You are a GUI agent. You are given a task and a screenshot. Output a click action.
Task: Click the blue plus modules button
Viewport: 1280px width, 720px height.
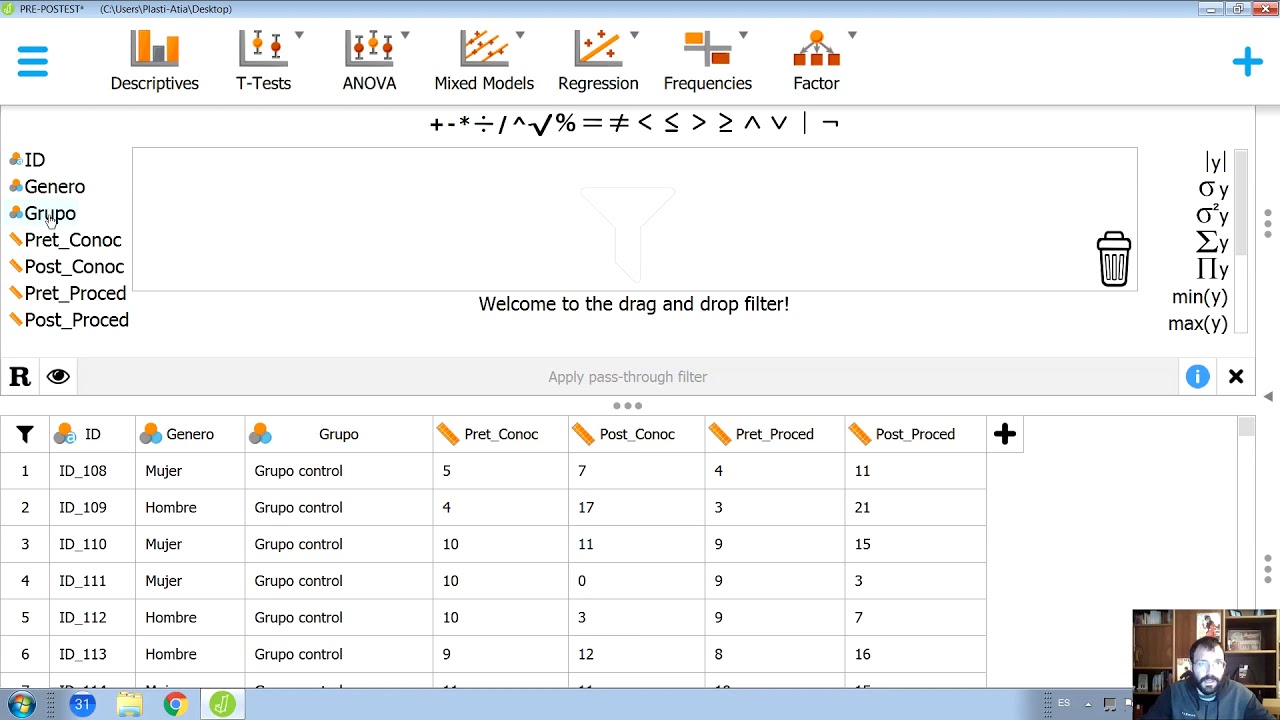click(1247, 62)
